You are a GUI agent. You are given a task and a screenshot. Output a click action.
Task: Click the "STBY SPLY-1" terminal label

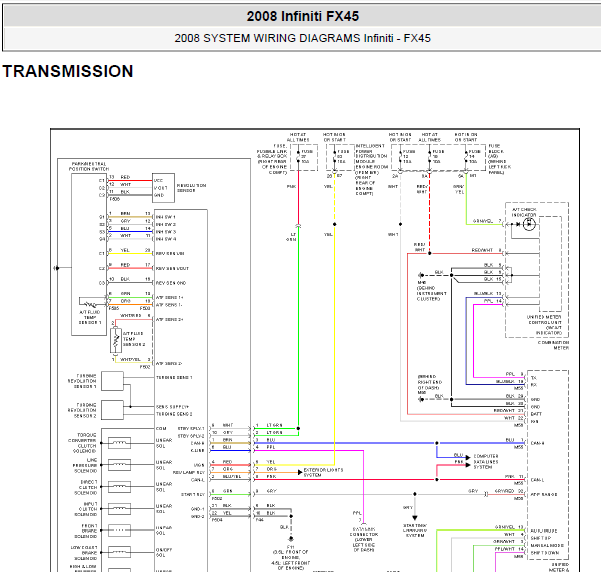point(191,428)
